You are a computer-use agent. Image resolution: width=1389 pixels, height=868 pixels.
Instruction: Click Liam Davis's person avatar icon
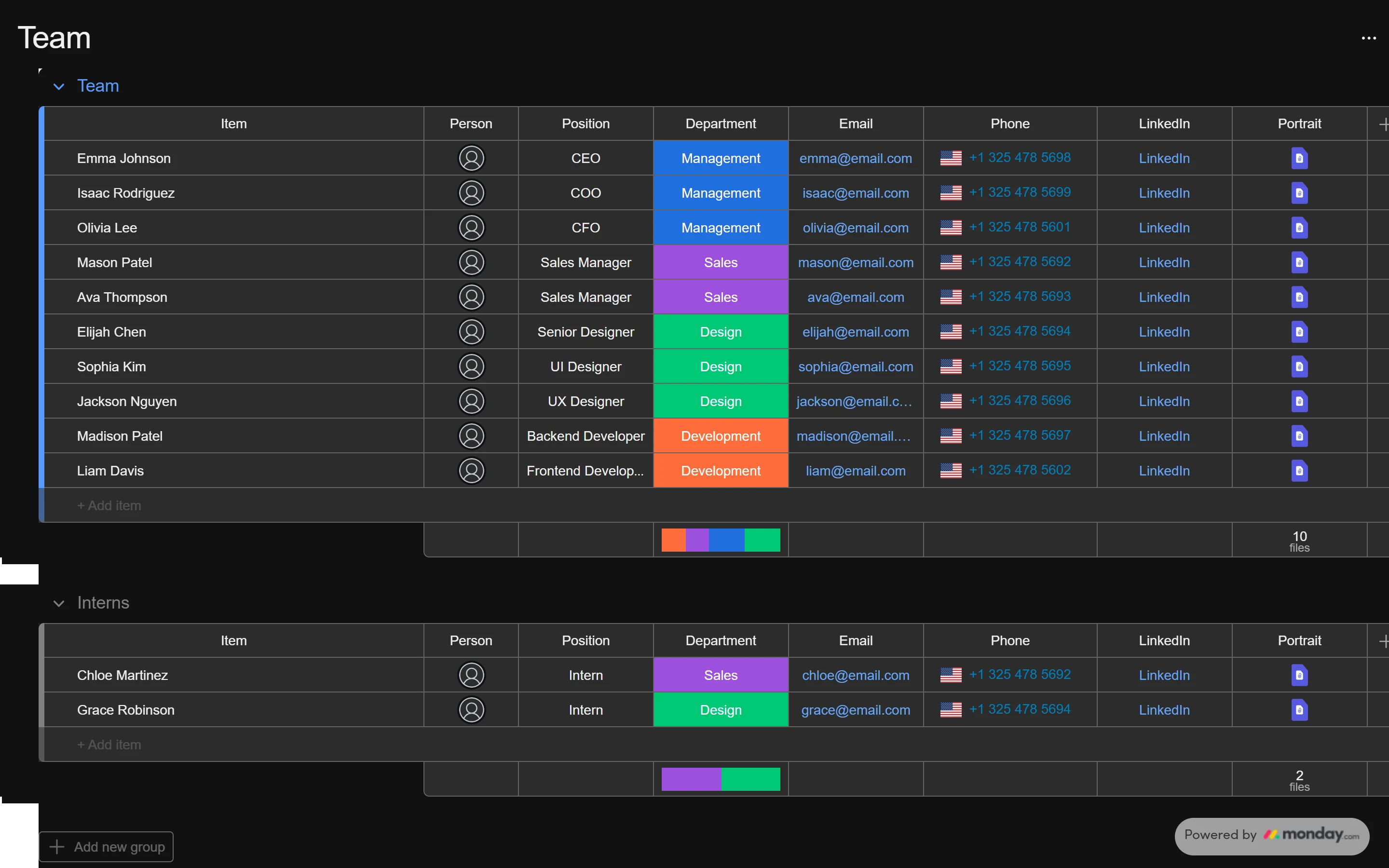pyautogui.click(x=471, y=471)
